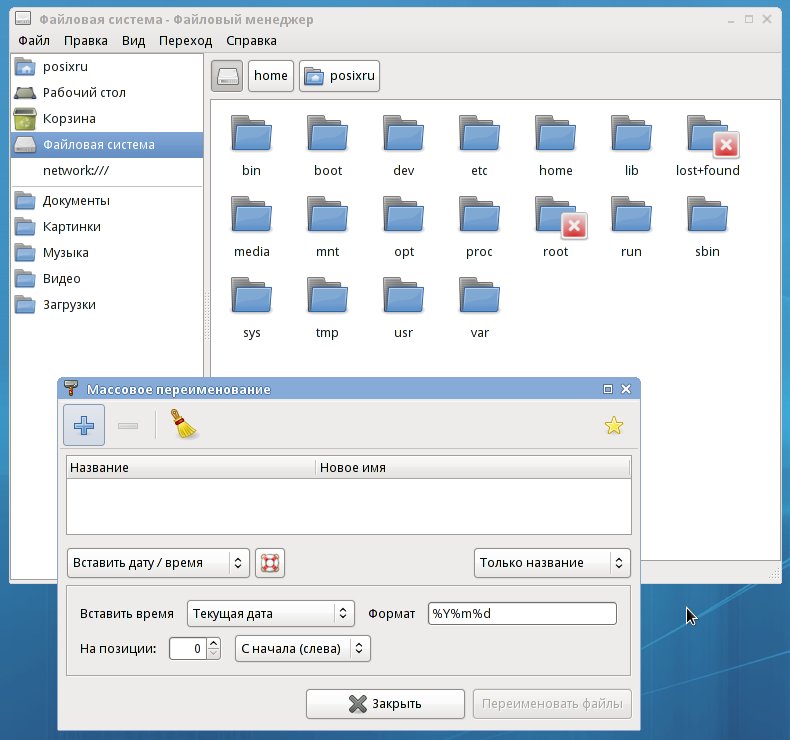Click the Формат input field

(522, 614)
